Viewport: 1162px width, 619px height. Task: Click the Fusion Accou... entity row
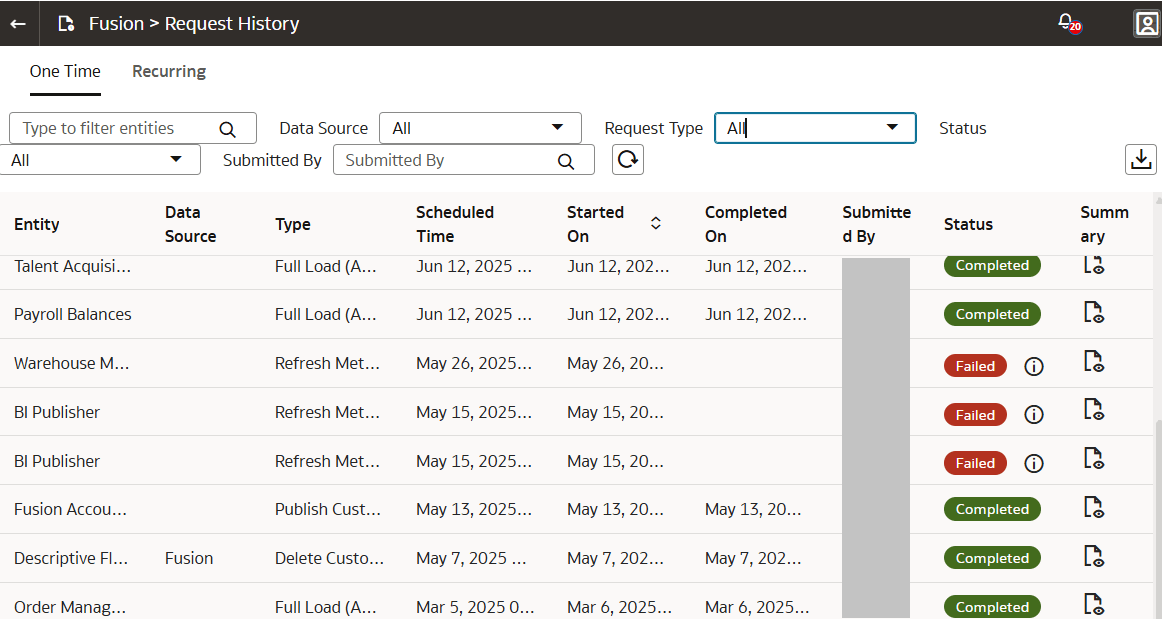(x=70, y=509)
